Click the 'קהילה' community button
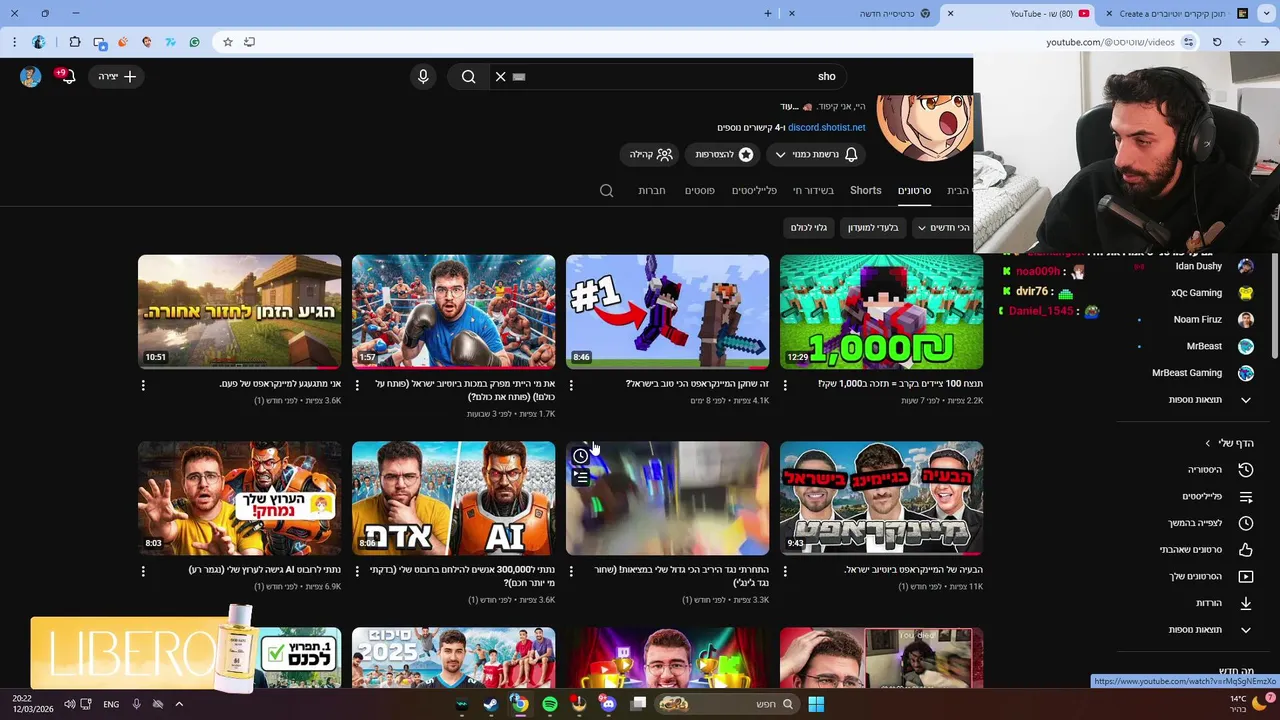 [650, 155]
